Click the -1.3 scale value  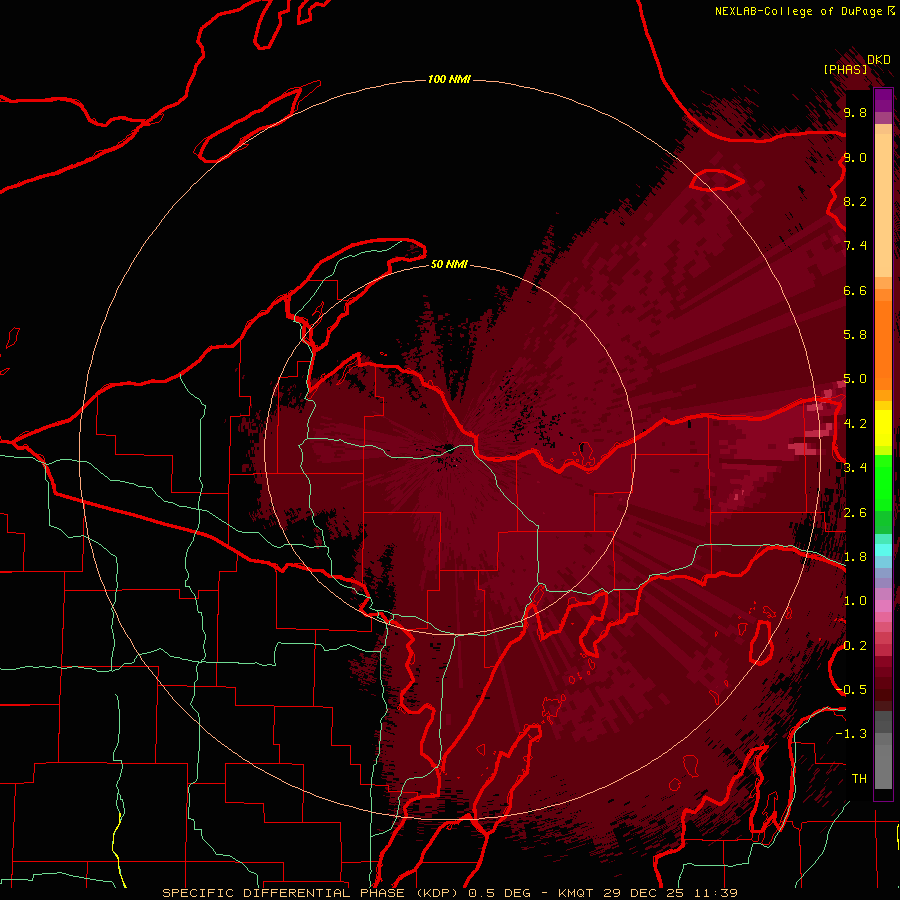pyautogui.click(x=851, y=734)
